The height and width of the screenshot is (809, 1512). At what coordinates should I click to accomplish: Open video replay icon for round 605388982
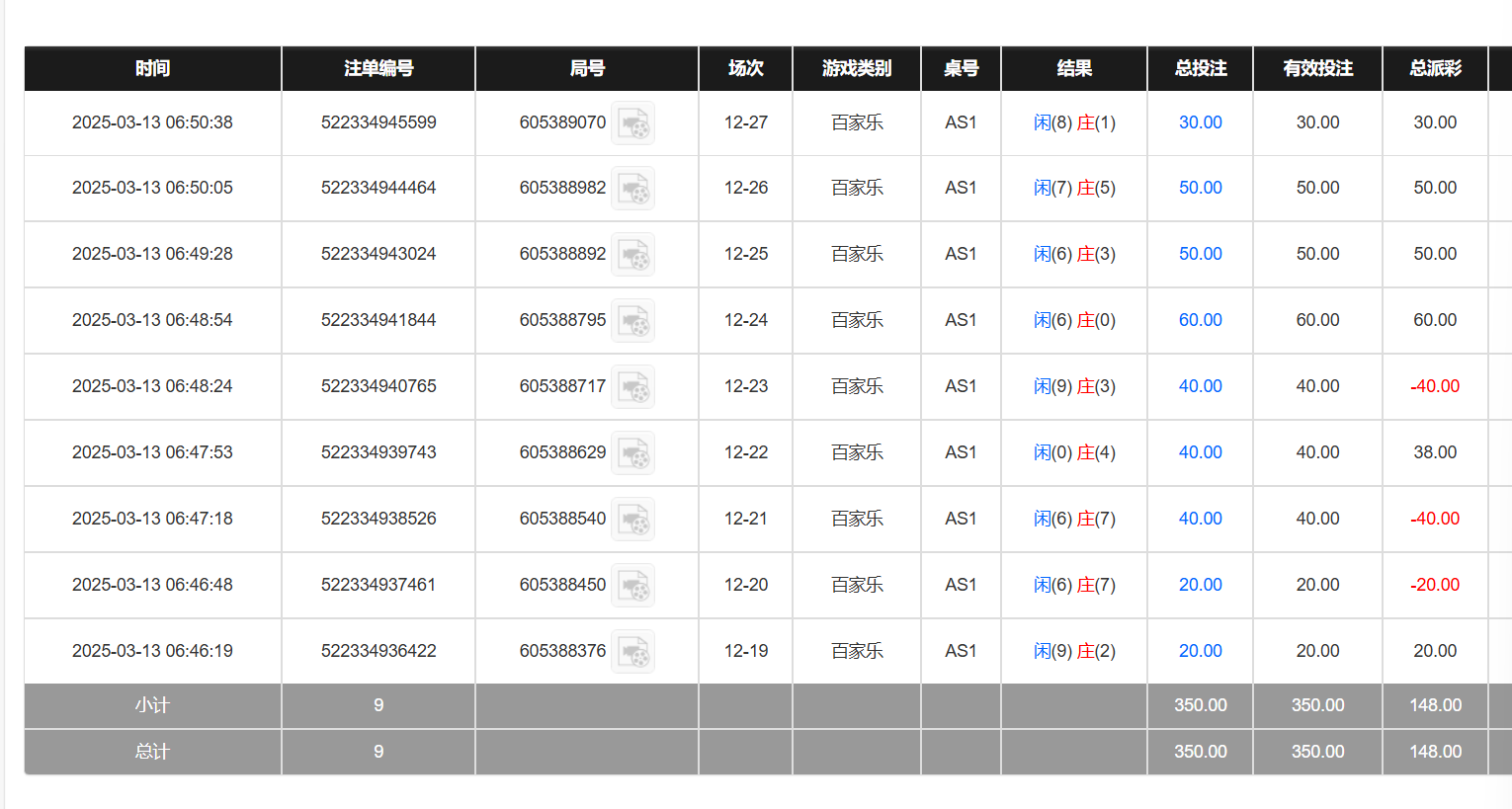coord(632,189)
